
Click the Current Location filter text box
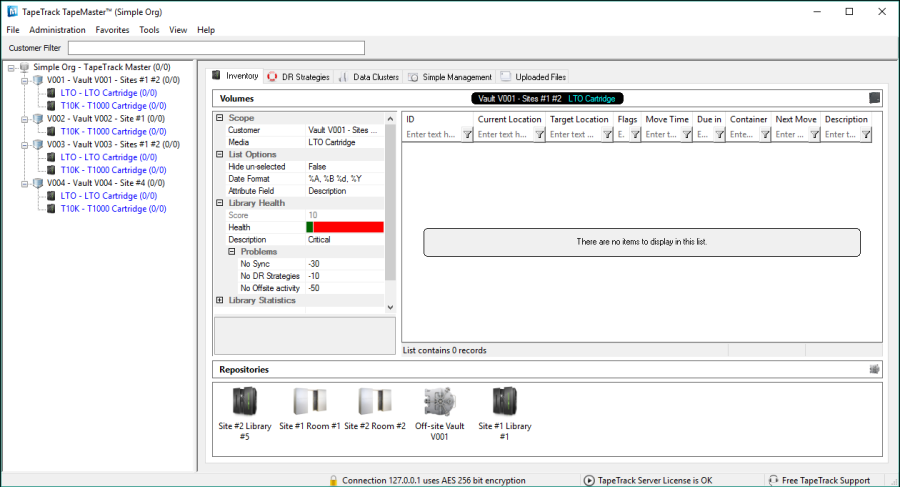[x=504, y=134]
